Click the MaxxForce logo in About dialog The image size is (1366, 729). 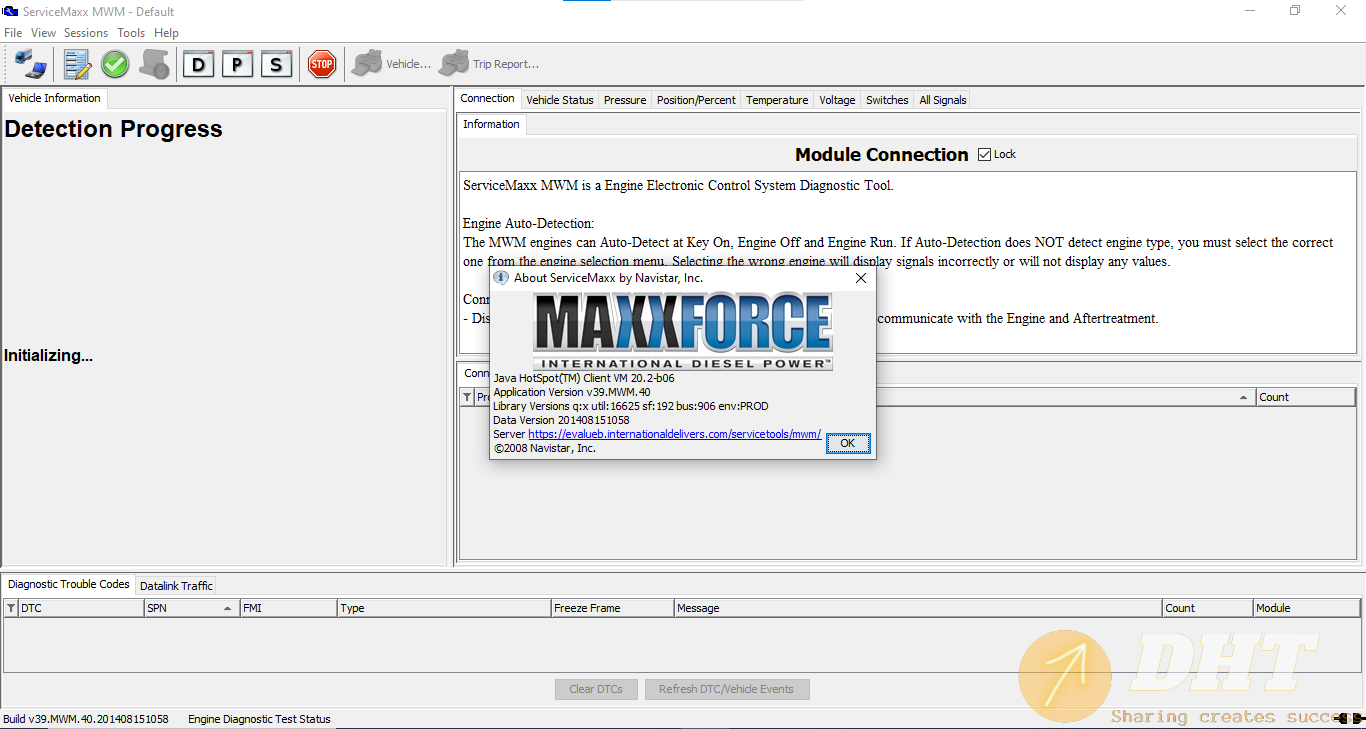[682, 330]
